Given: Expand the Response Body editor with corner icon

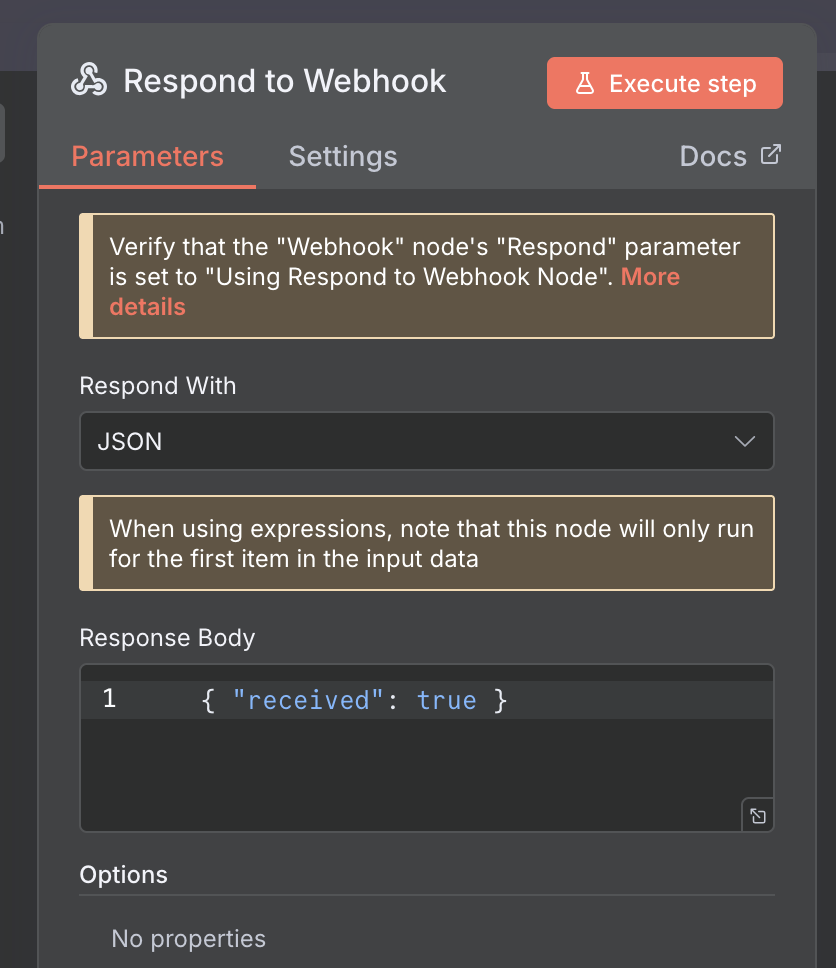Looking at the screenshot, I should point(758,816).
